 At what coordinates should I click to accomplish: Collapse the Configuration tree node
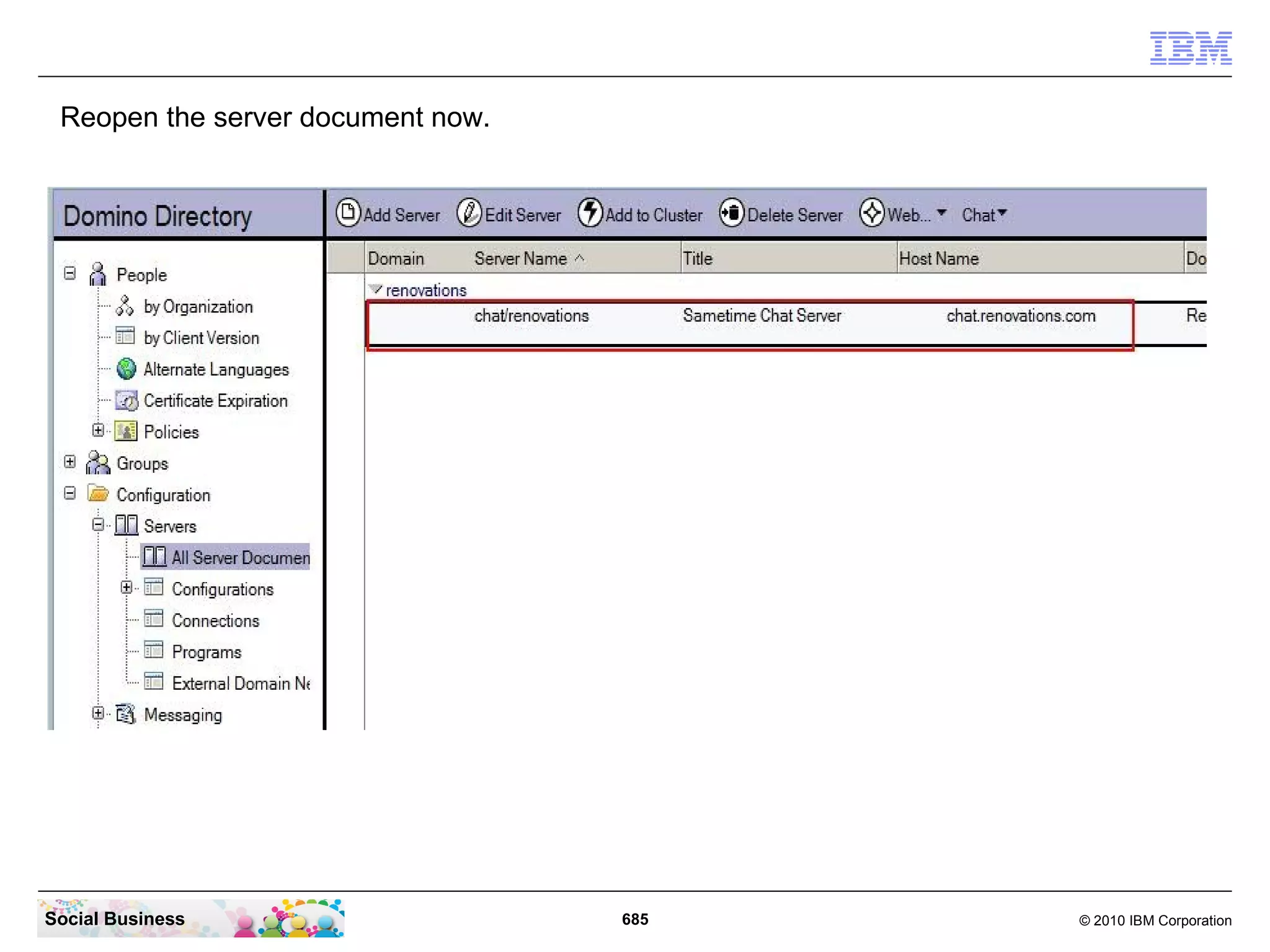tap(70, 493)
